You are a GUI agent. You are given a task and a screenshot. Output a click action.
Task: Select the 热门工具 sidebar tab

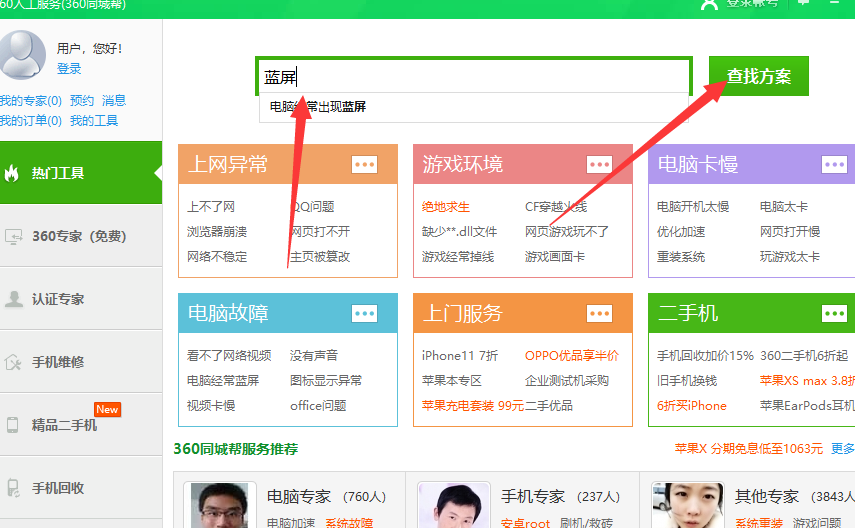click(x=81, y=173)
